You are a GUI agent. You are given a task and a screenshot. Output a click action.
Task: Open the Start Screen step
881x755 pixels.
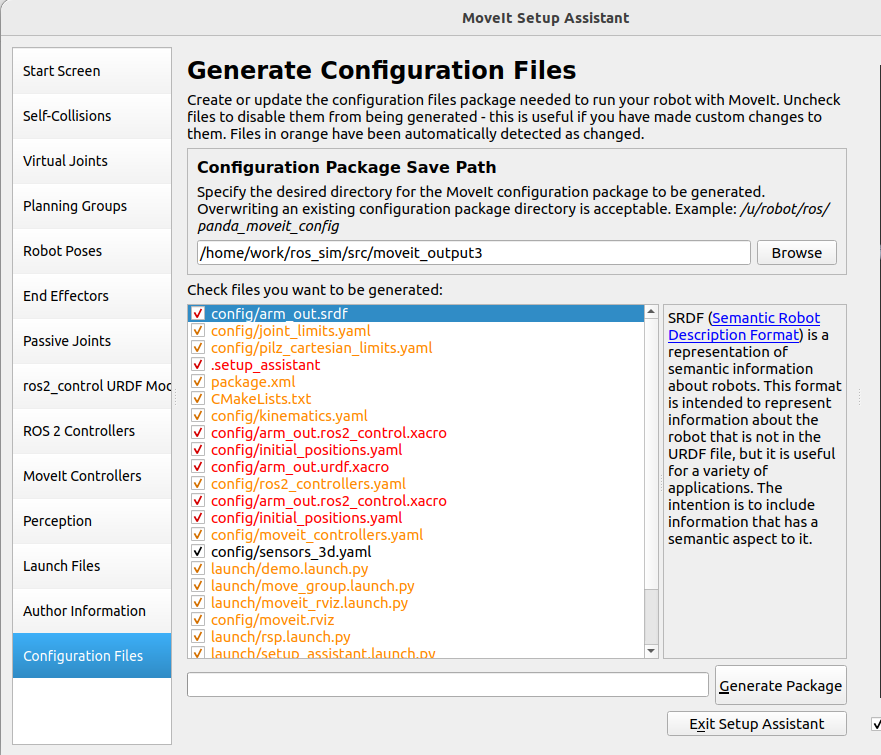point(92,71)
